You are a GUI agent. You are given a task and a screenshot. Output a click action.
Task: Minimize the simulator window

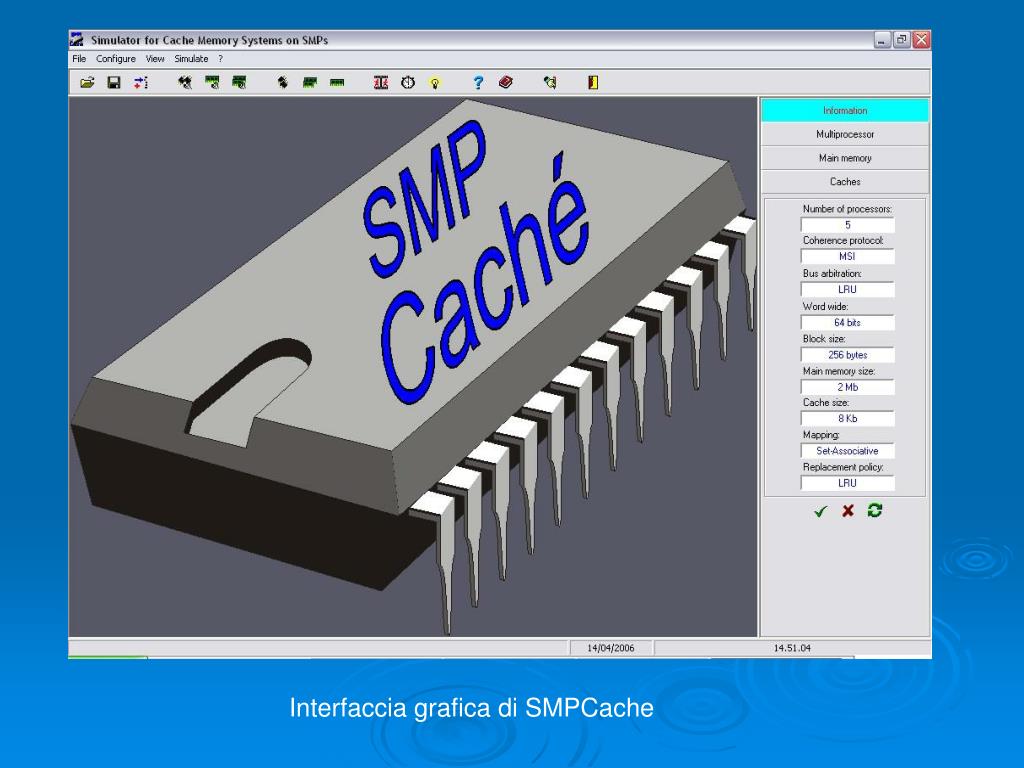tap(882, 40)
